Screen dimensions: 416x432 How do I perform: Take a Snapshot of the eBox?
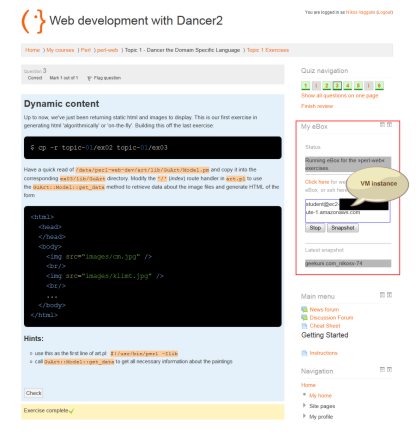pyautogui.click(x=343, y=228)
